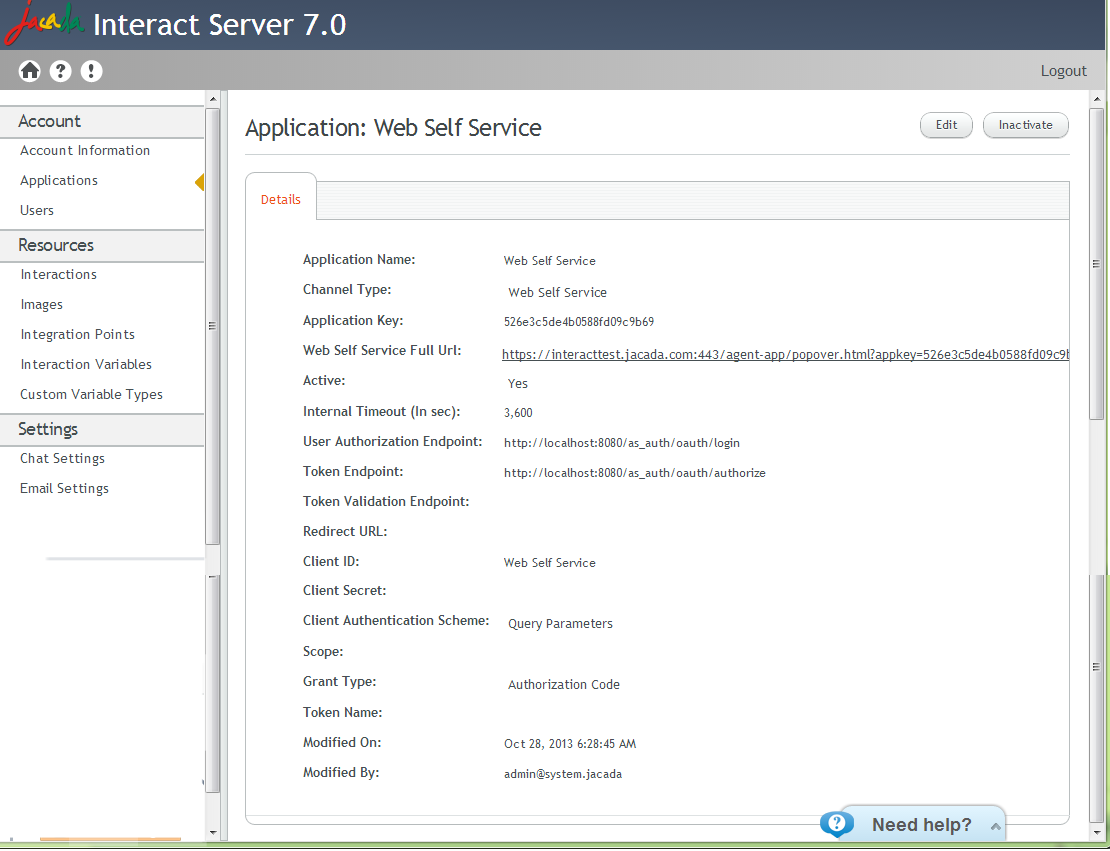The image size is (1110, 851).
Task: Switch to the Details tab
Action: [x=281, y=200]
